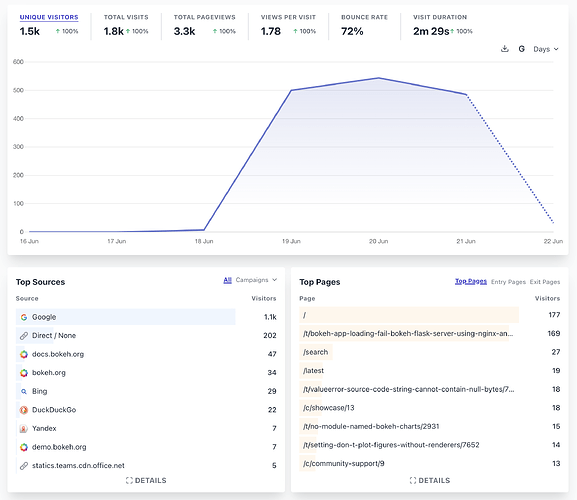The height and width of the screenshot is (500, 577).
Task: Filter by Yandex source
Action: (x=146, y=428)
